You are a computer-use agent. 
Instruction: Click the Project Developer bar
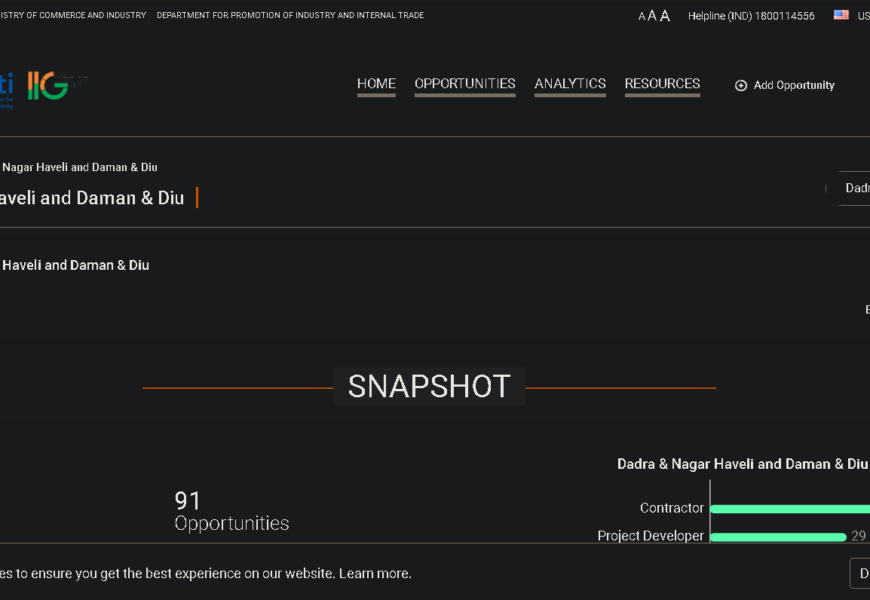778,537
